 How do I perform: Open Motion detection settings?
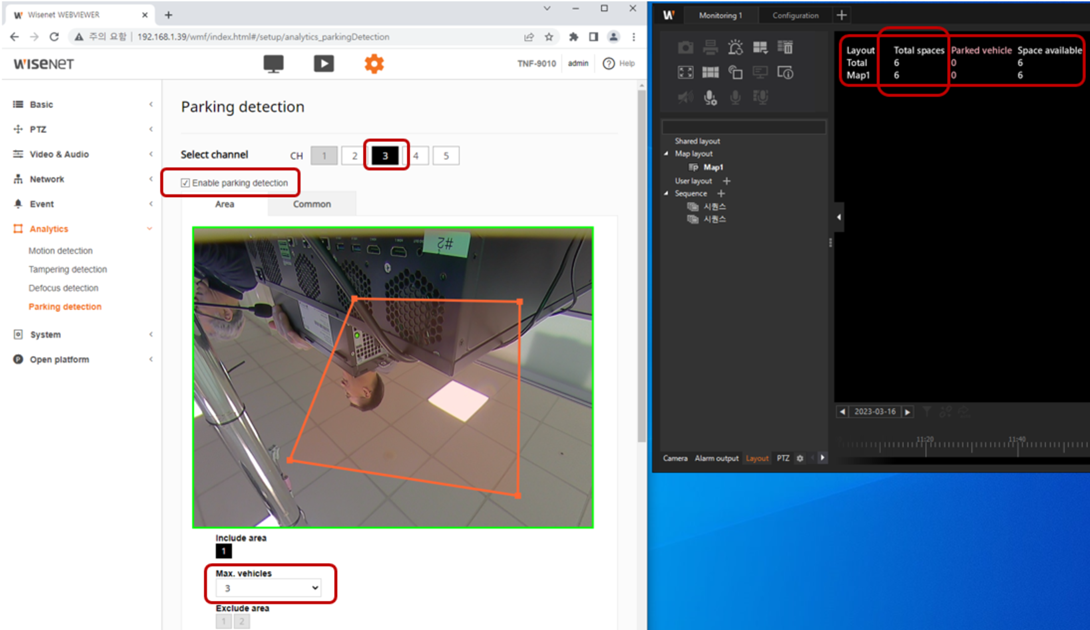pos(60,251)
